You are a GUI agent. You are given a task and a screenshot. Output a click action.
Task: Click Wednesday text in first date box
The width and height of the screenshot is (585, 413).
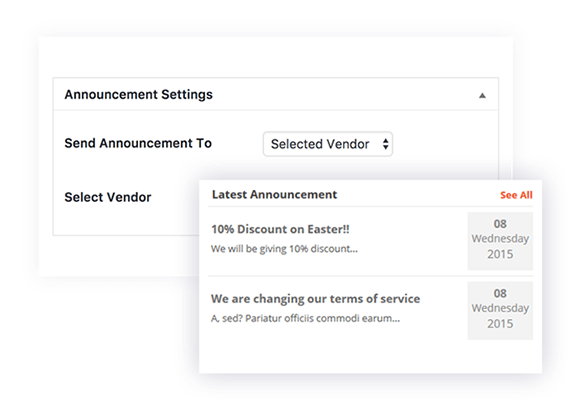(500, 239)
